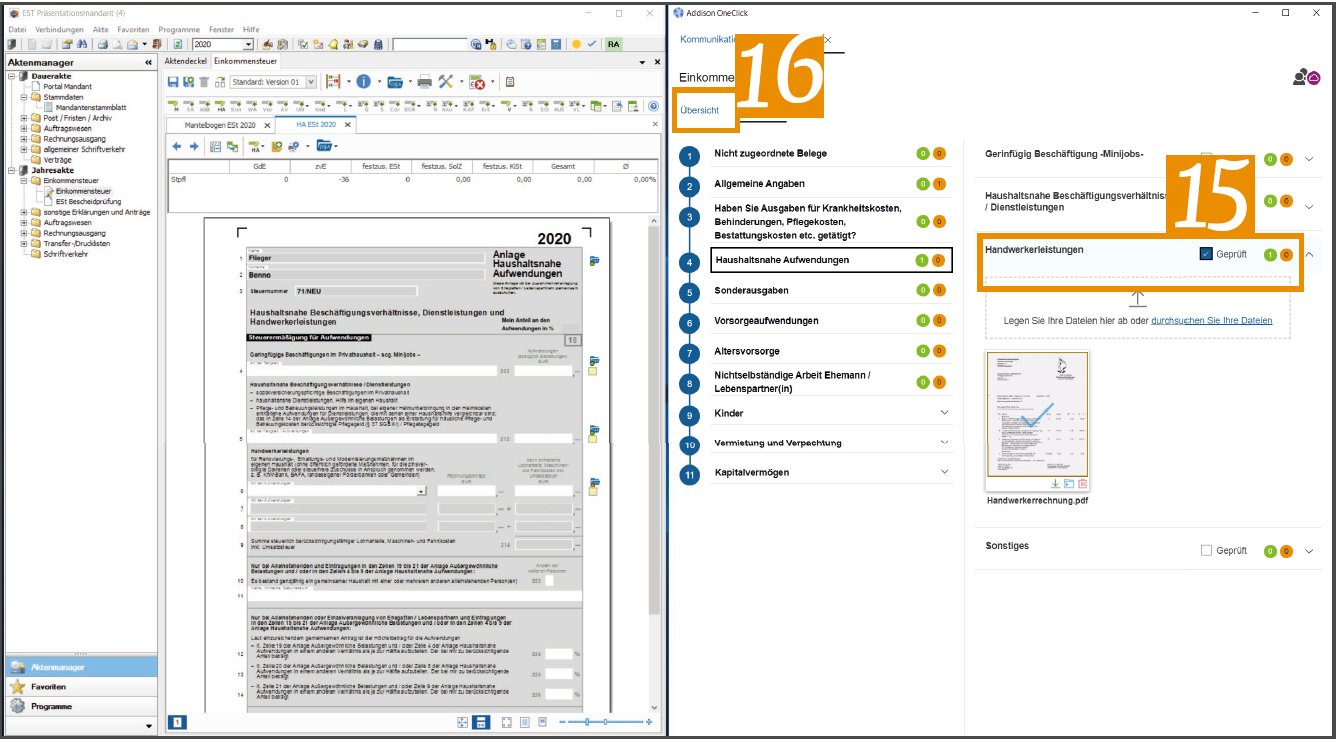Image resolution: width=1339 pixels, height=743 pixels.
Task: Open the Datei menu
Action: click(17, 30)
